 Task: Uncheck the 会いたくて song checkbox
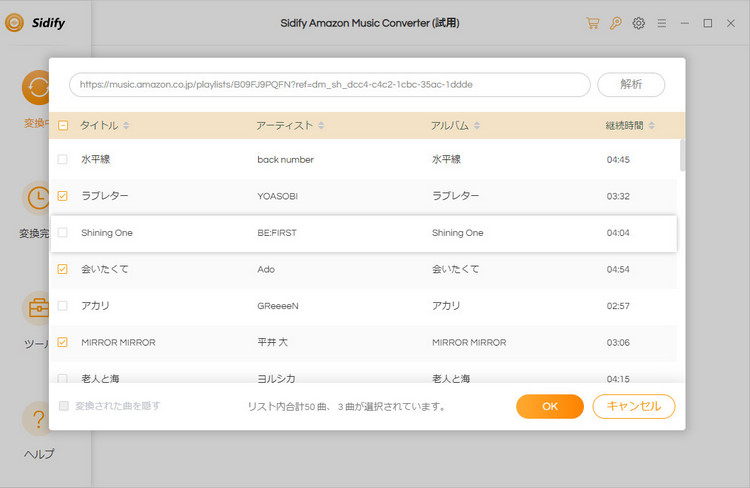pyautogui.click(x=63, y=269)
